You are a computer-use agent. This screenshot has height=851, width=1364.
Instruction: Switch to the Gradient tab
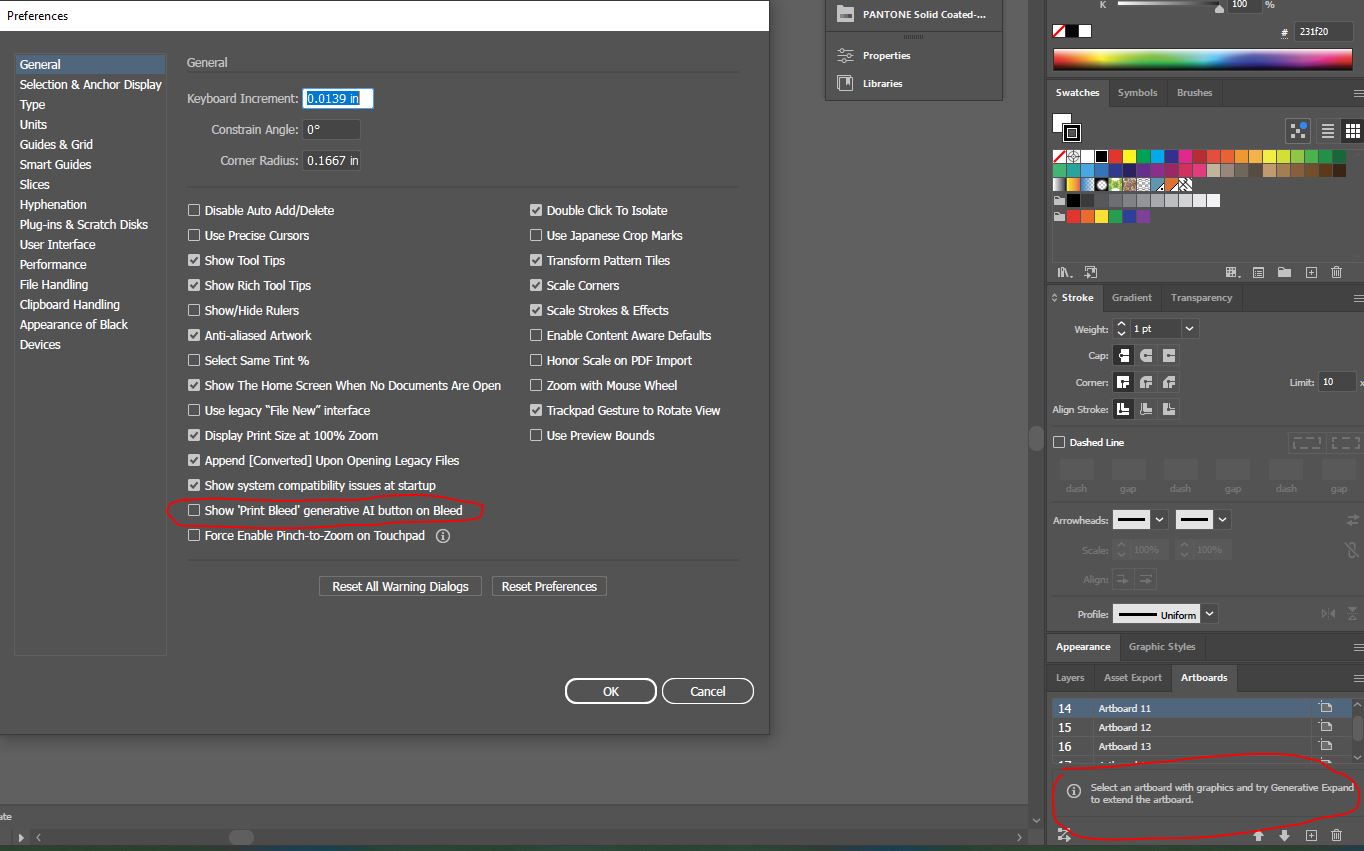1131,297
